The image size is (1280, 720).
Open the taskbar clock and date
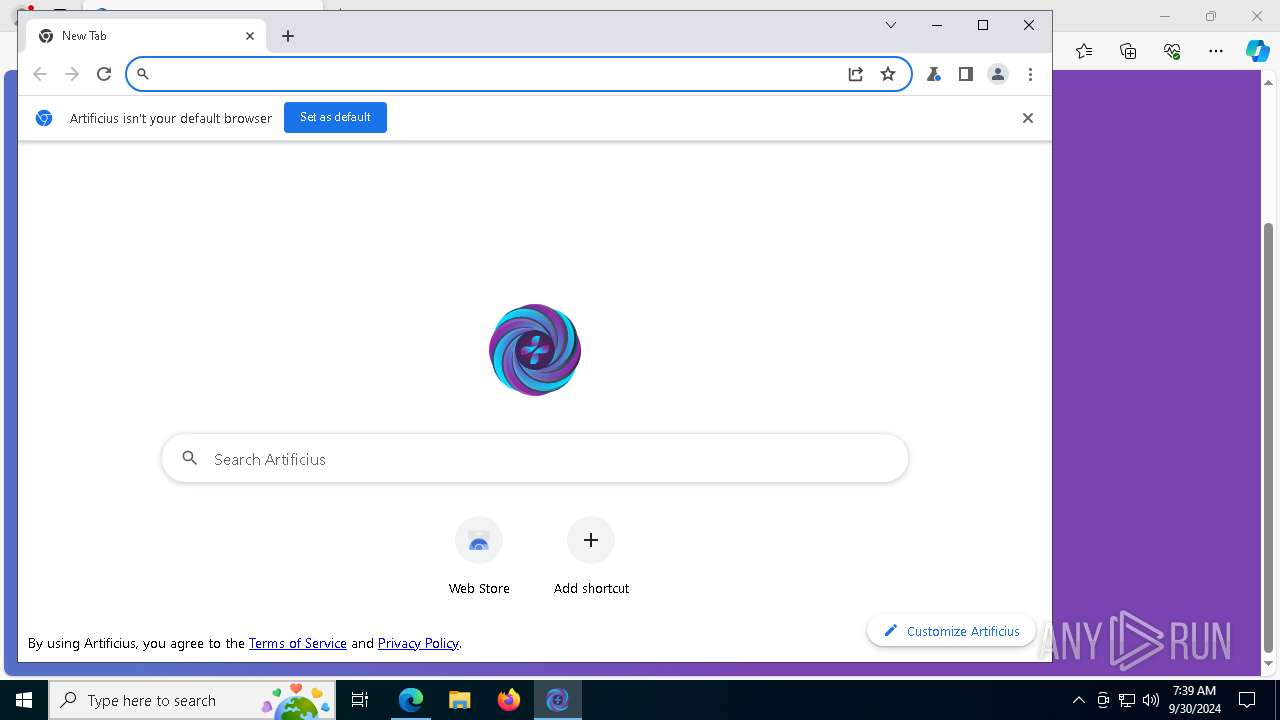pos(1195,700)
